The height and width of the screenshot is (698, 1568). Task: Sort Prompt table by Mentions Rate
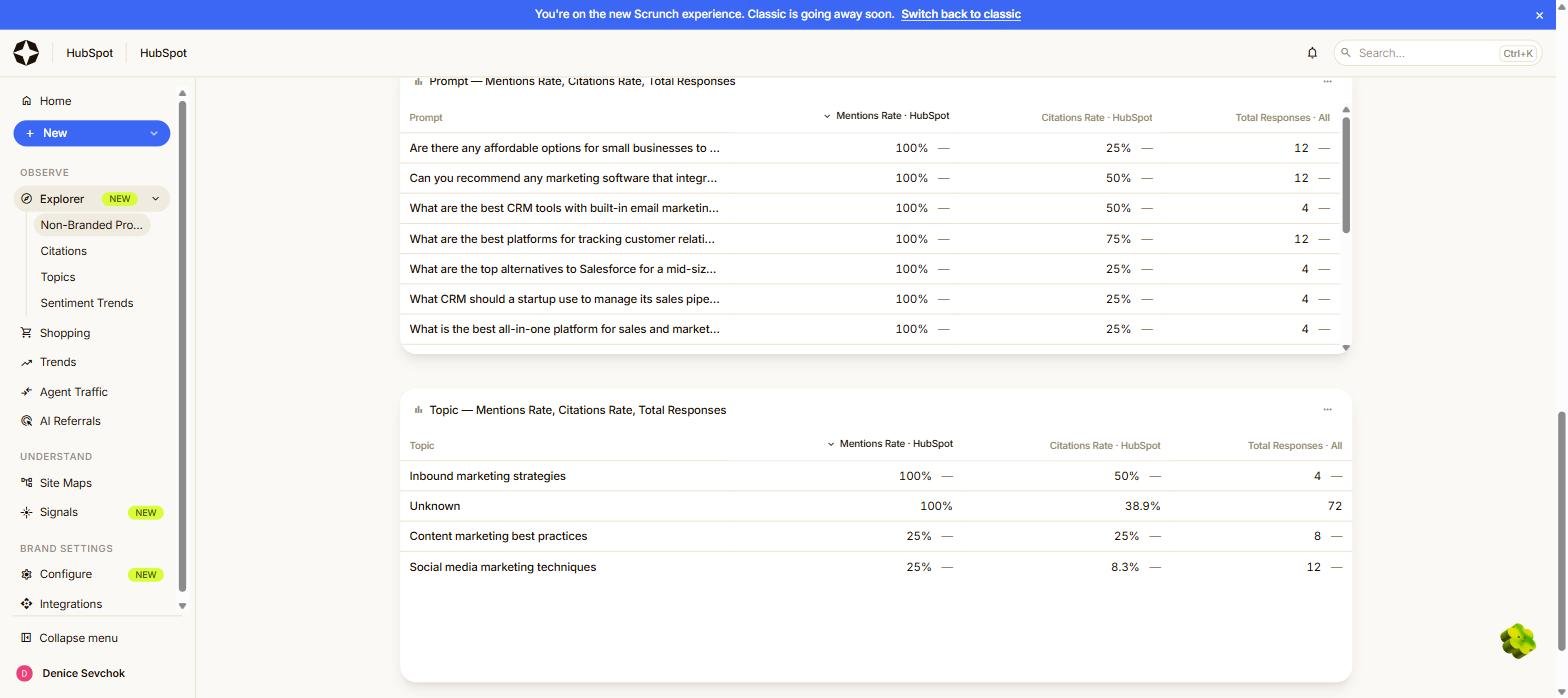pos(886,116)
